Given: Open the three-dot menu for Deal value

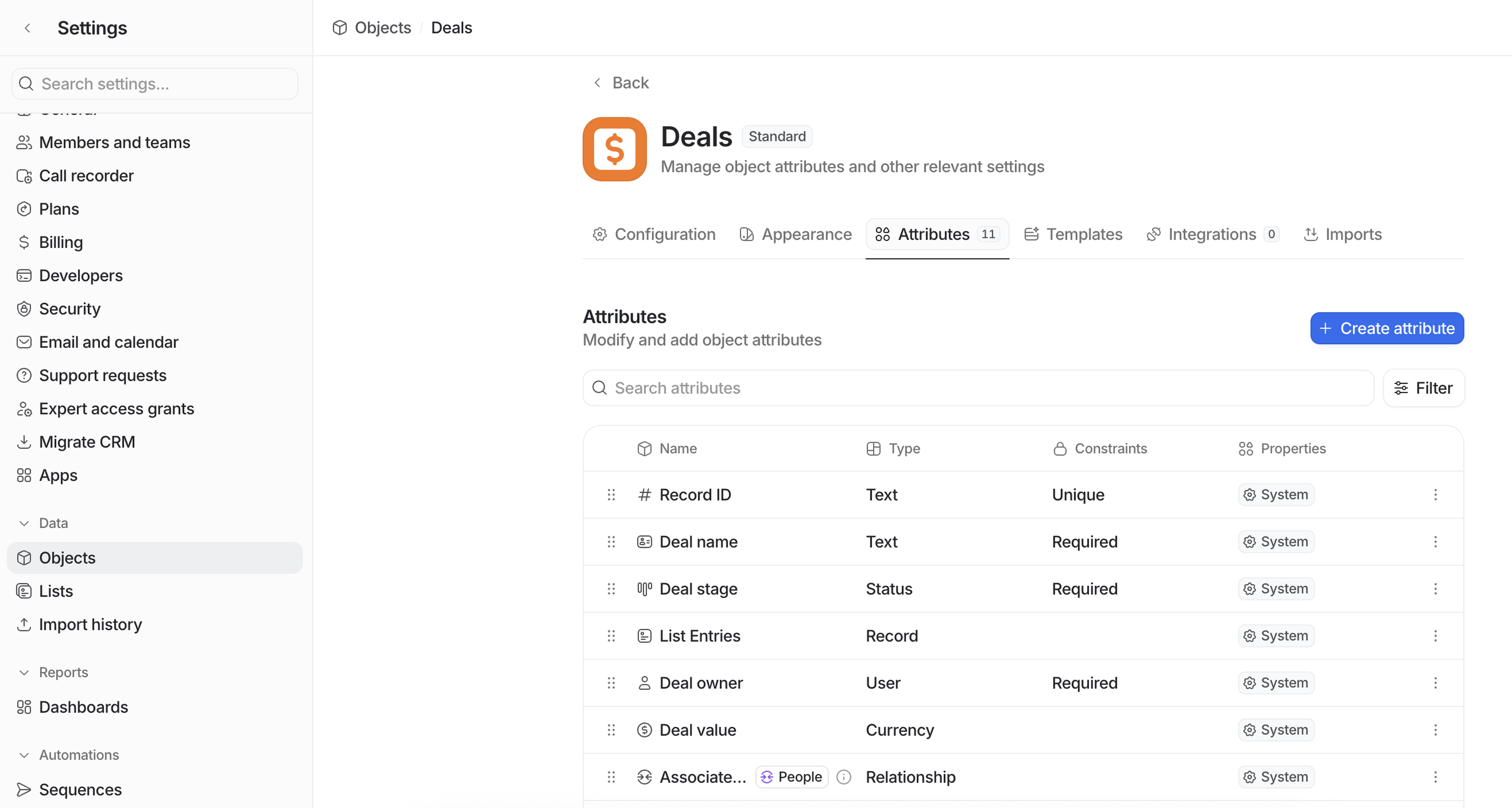Looking at the screenshot, I should click(1435, 730).
